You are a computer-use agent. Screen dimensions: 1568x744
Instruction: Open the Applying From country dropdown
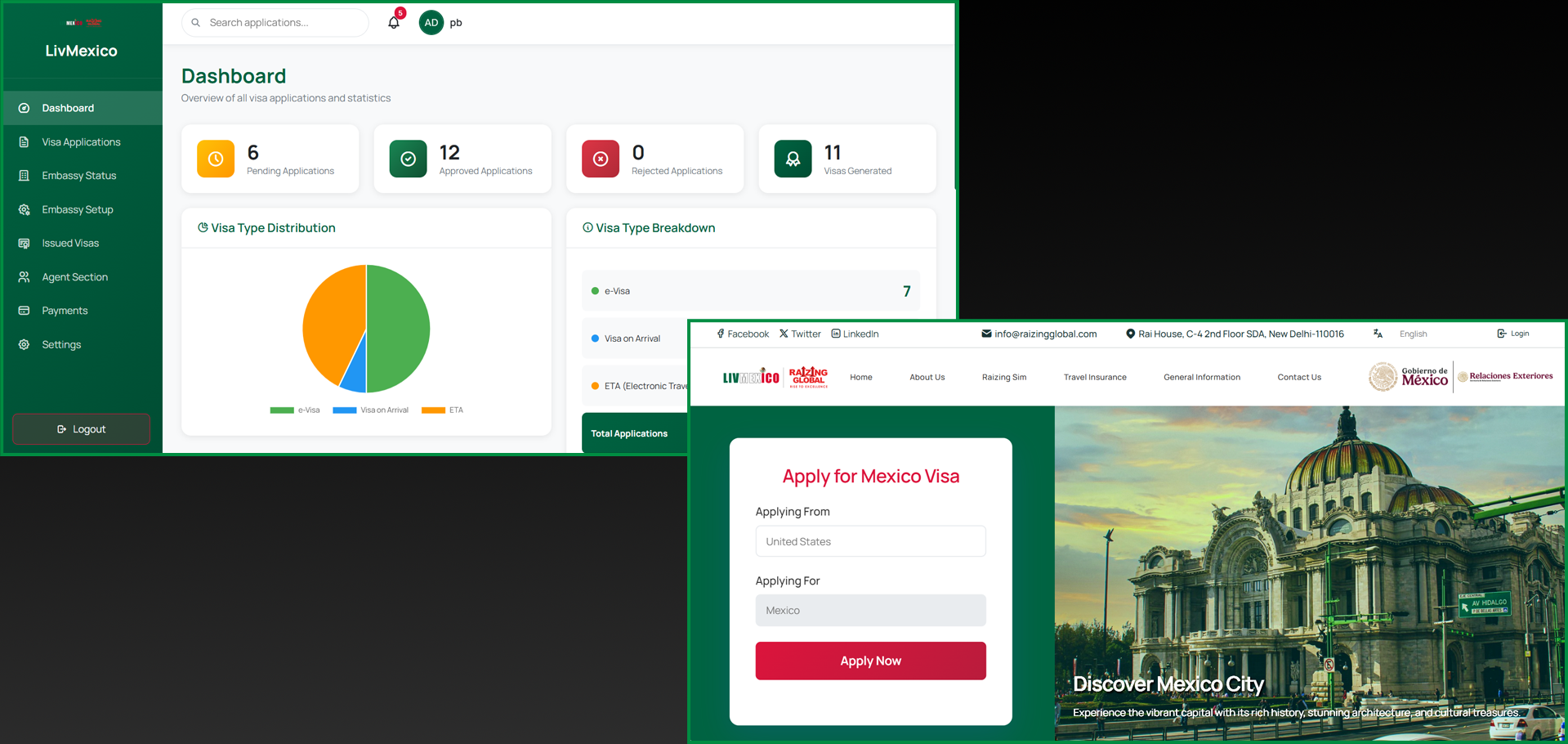[870, 541]
